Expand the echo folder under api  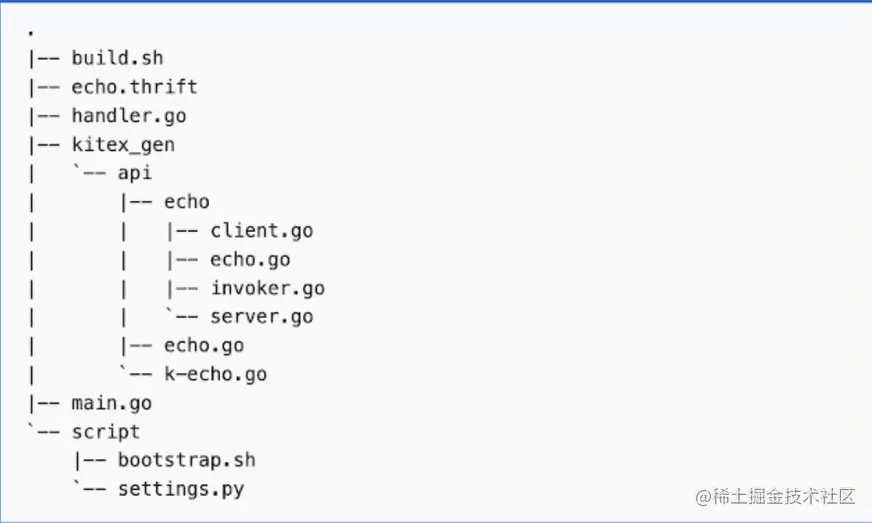(x=186, y=202)
